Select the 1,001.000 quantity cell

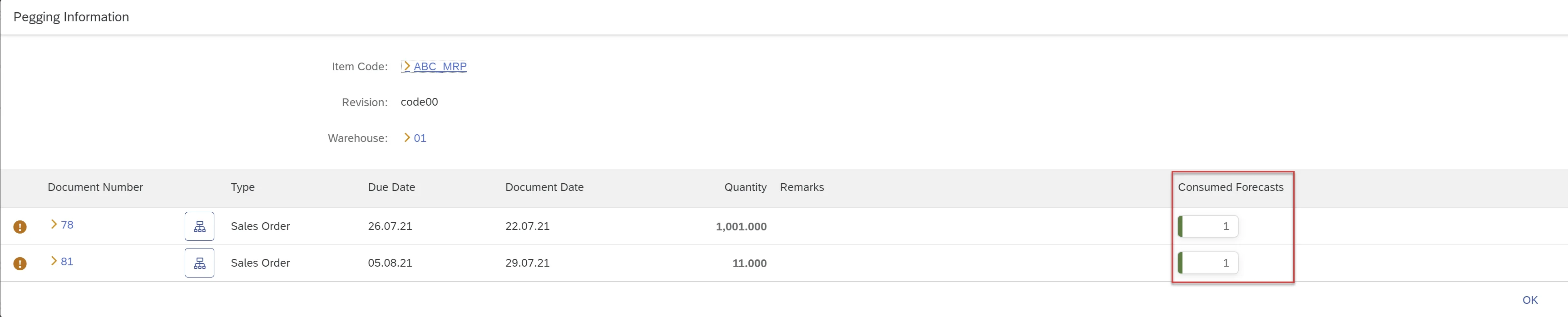(x=741, y=227)
